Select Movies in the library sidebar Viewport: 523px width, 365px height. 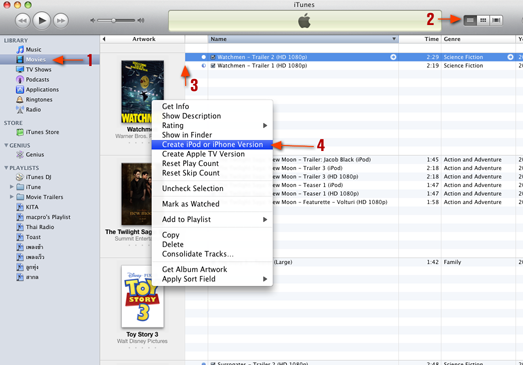pyautogui.click(x=35, y=59)
